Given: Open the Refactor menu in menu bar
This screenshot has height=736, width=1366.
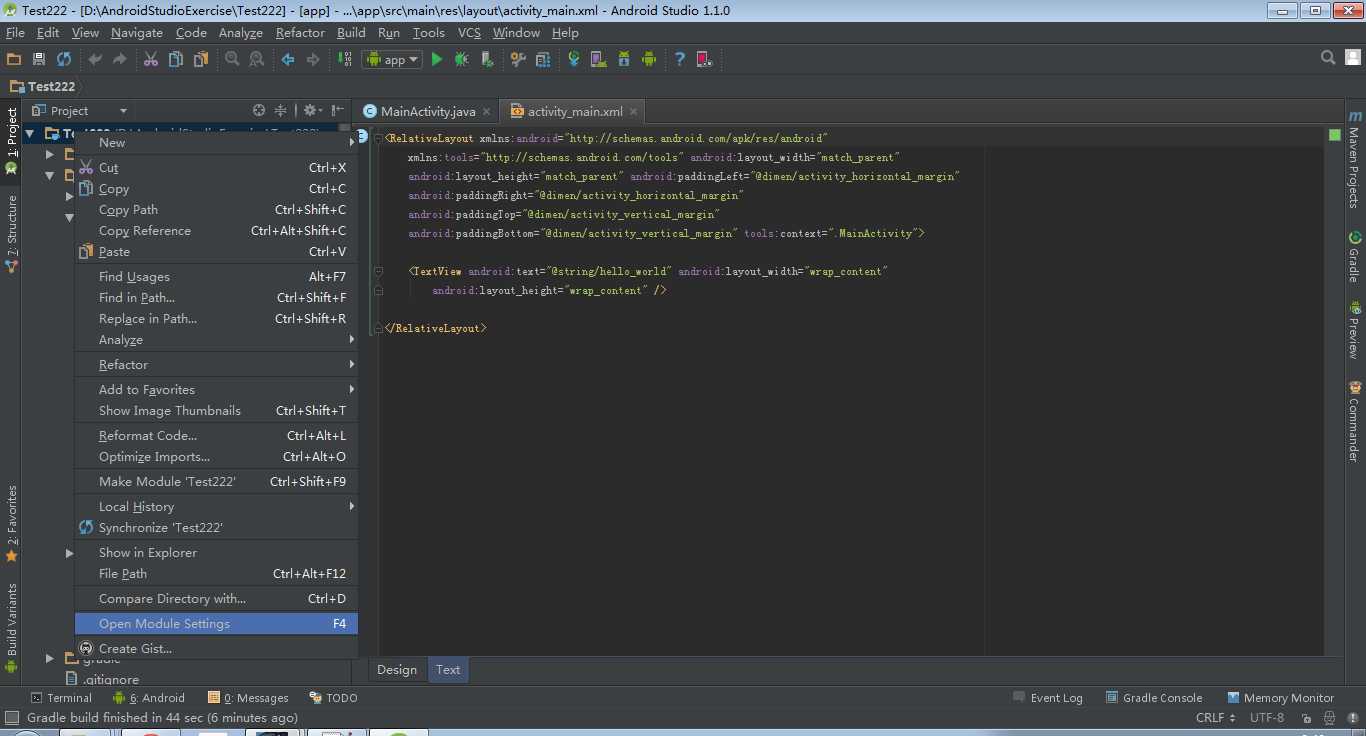Looking at the screenshot, I should pyautogui.click(x=300, y=33).
